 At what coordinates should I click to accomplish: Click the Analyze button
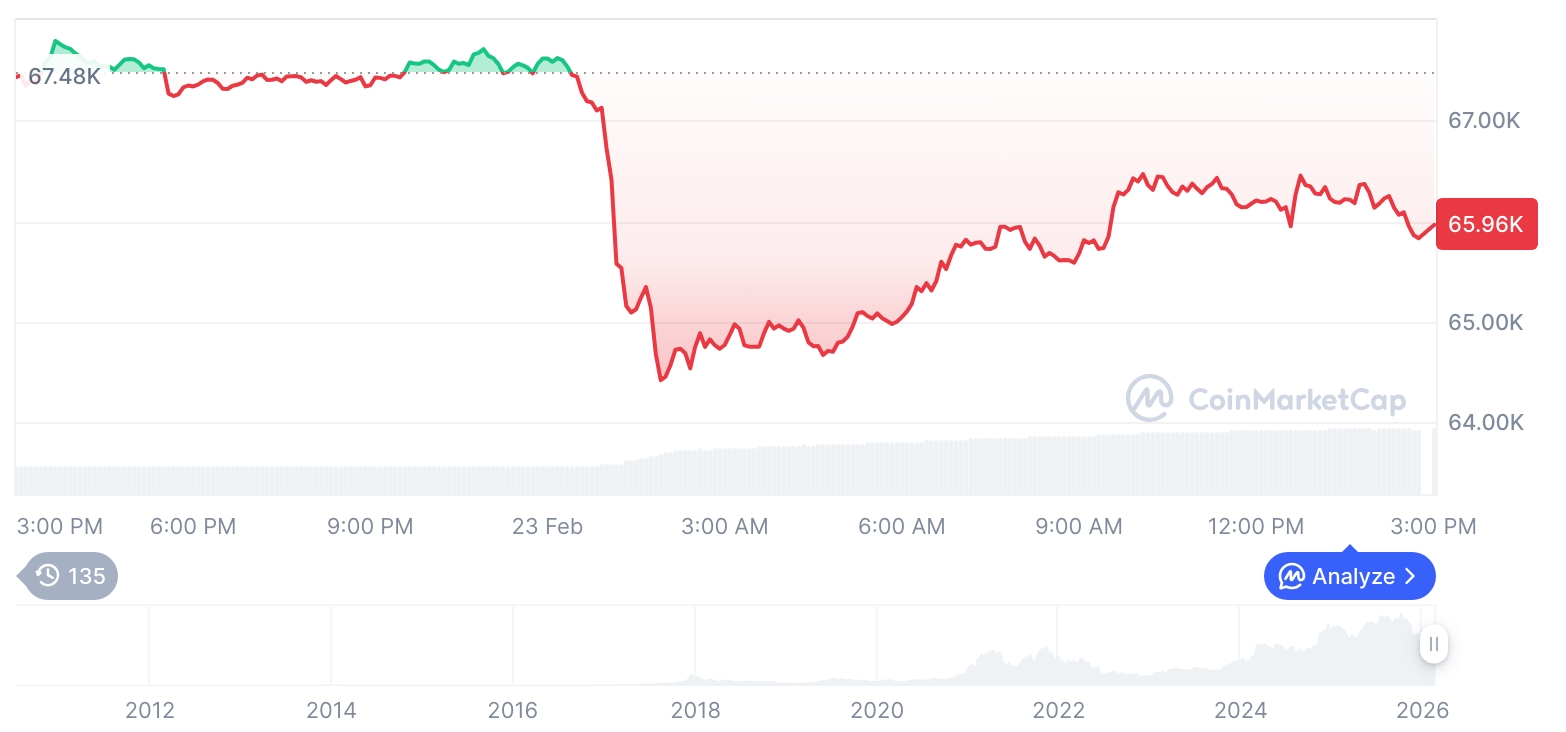(1349, 576)
